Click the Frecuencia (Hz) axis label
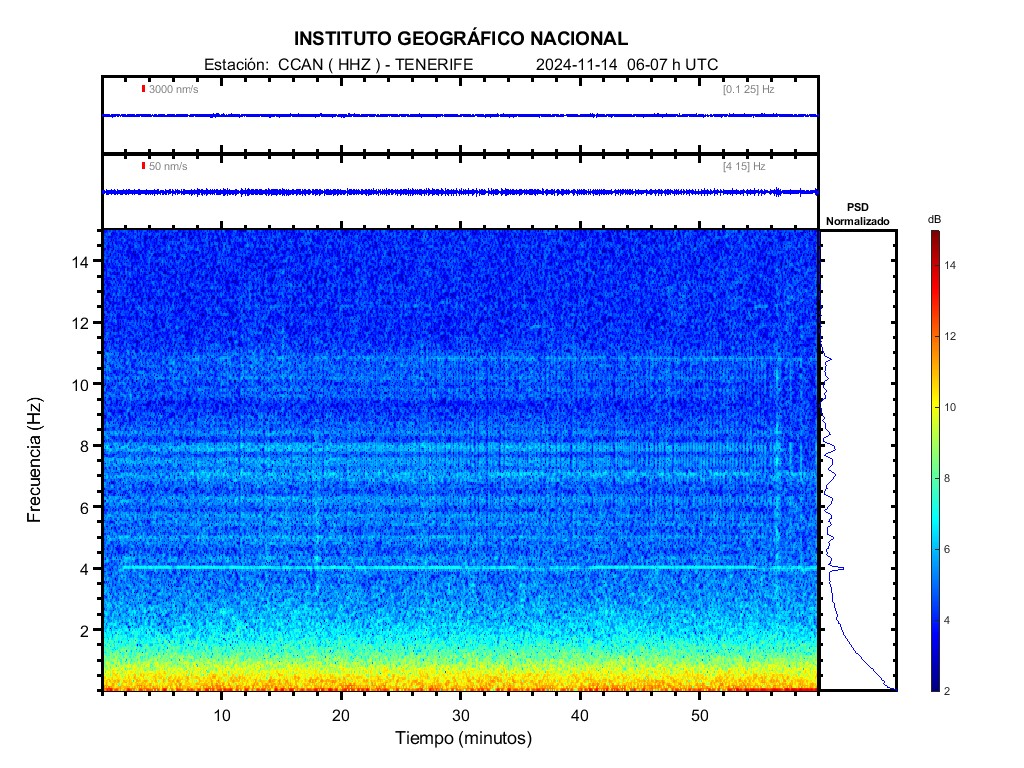The width and height of the screenshot is (1024, 768). tap(35, 461)
